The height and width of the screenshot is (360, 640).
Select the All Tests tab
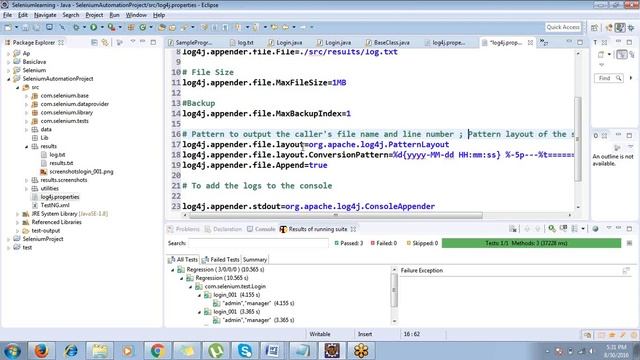(x=183, y=260)
